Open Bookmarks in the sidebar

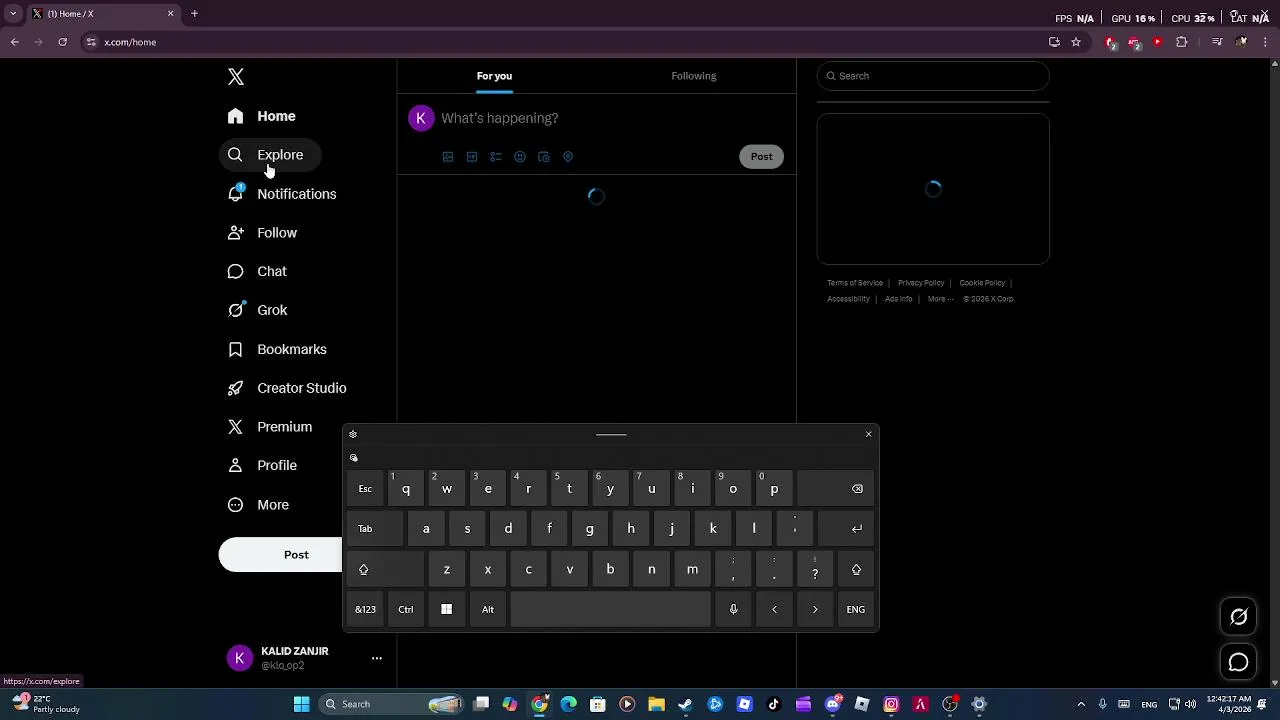tap(278, 349)
